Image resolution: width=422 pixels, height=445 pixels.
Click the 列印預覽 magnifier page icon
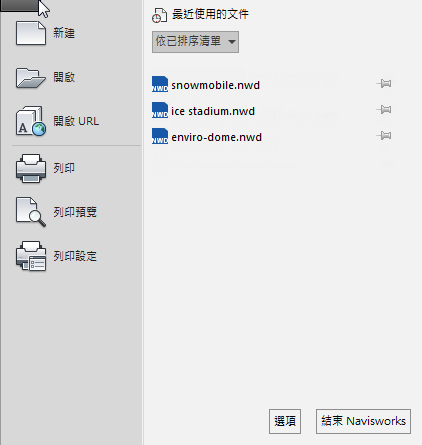pyautogui.click(x=31, y=212)
